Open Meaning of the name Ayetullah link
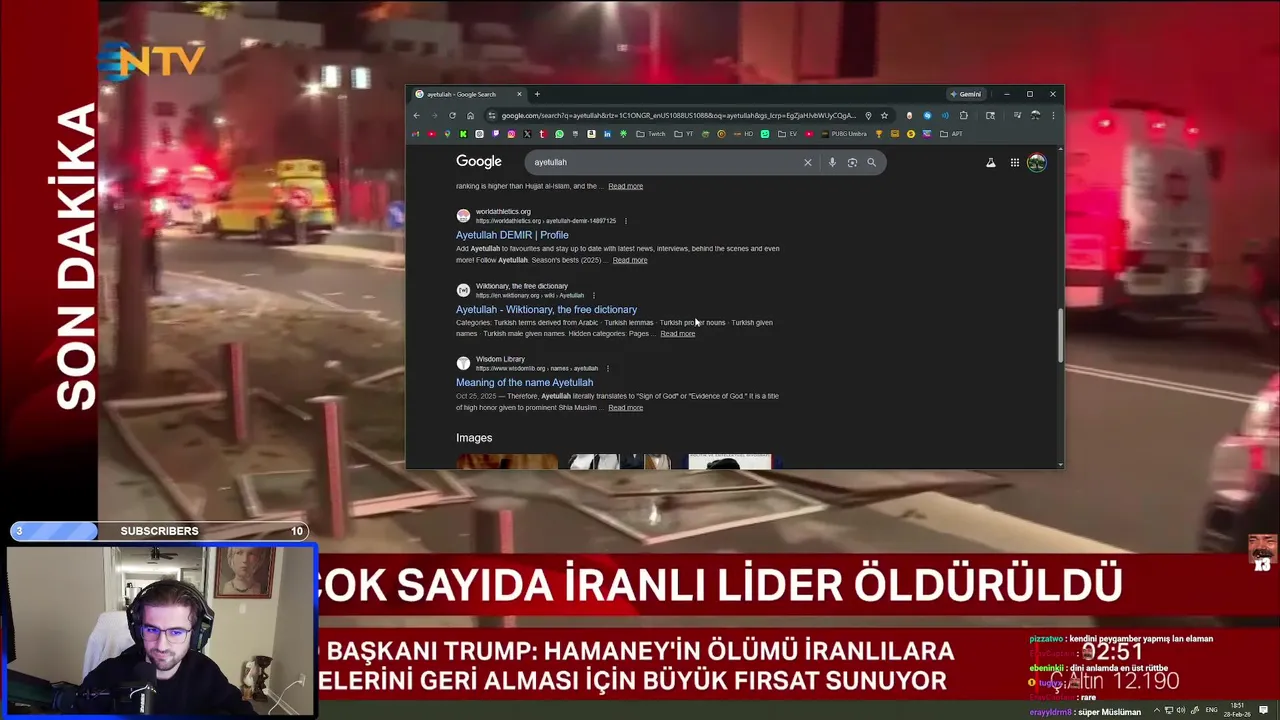Image resolution: width=1280 pixels, height=720 pixels. (x=524, y=382)
